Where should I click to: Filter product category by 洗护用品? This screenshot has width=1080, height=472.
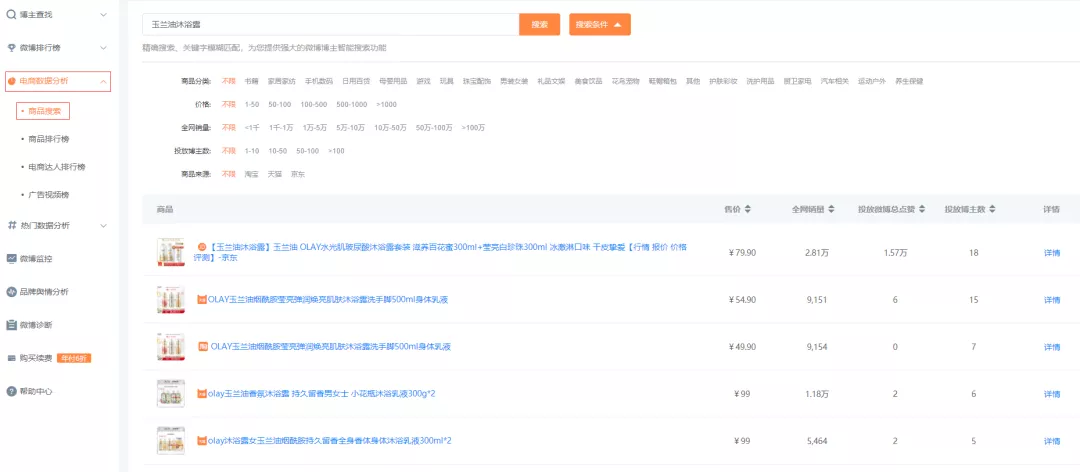coord(760,81)
